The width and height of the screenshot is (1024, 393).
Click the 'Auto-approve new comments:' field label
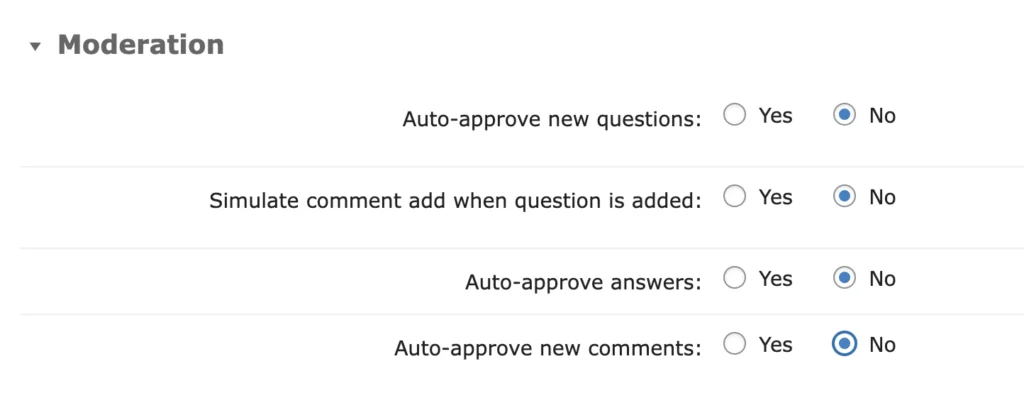pos(548,348)
